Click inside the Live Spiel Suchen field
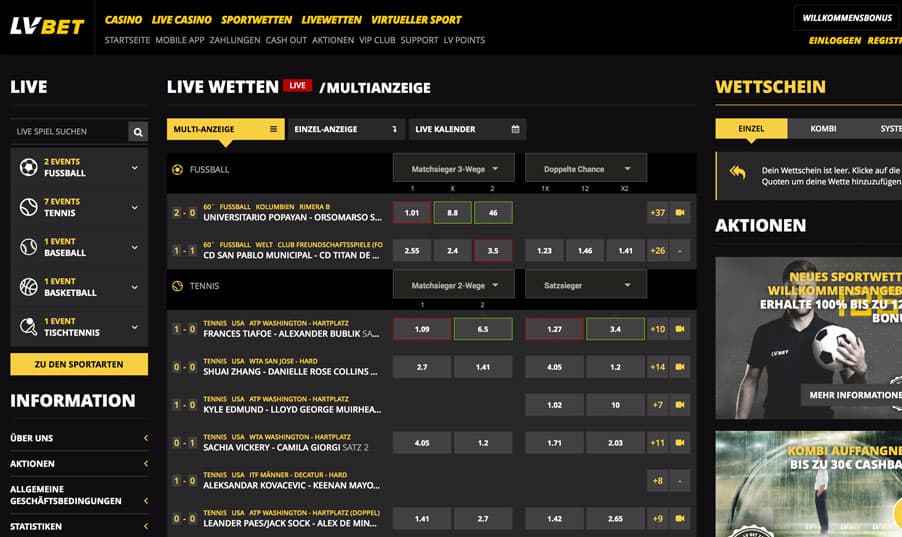 tap(69, 132)
